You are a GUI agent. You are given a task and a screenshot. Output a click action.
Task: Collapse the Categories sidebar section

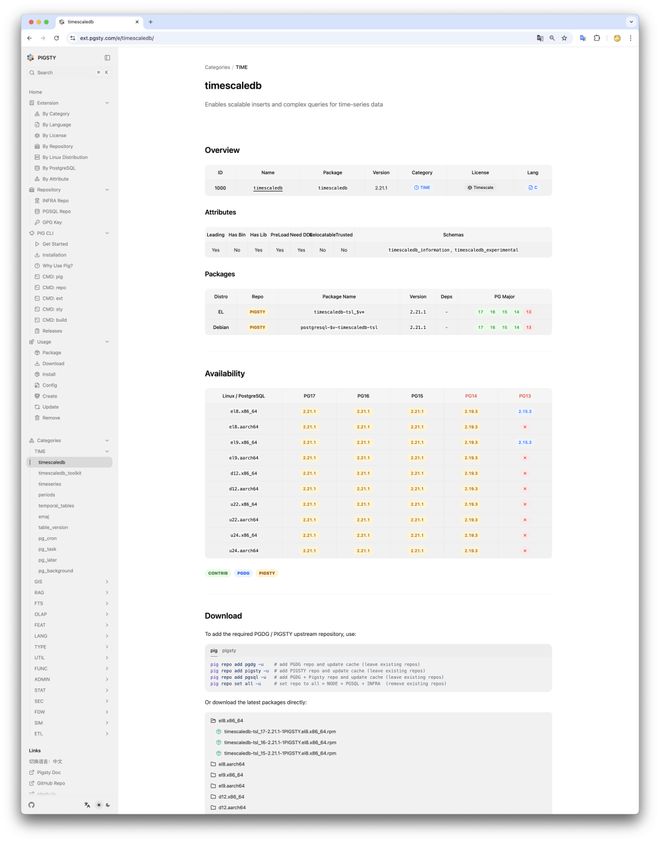click(107, 440)
